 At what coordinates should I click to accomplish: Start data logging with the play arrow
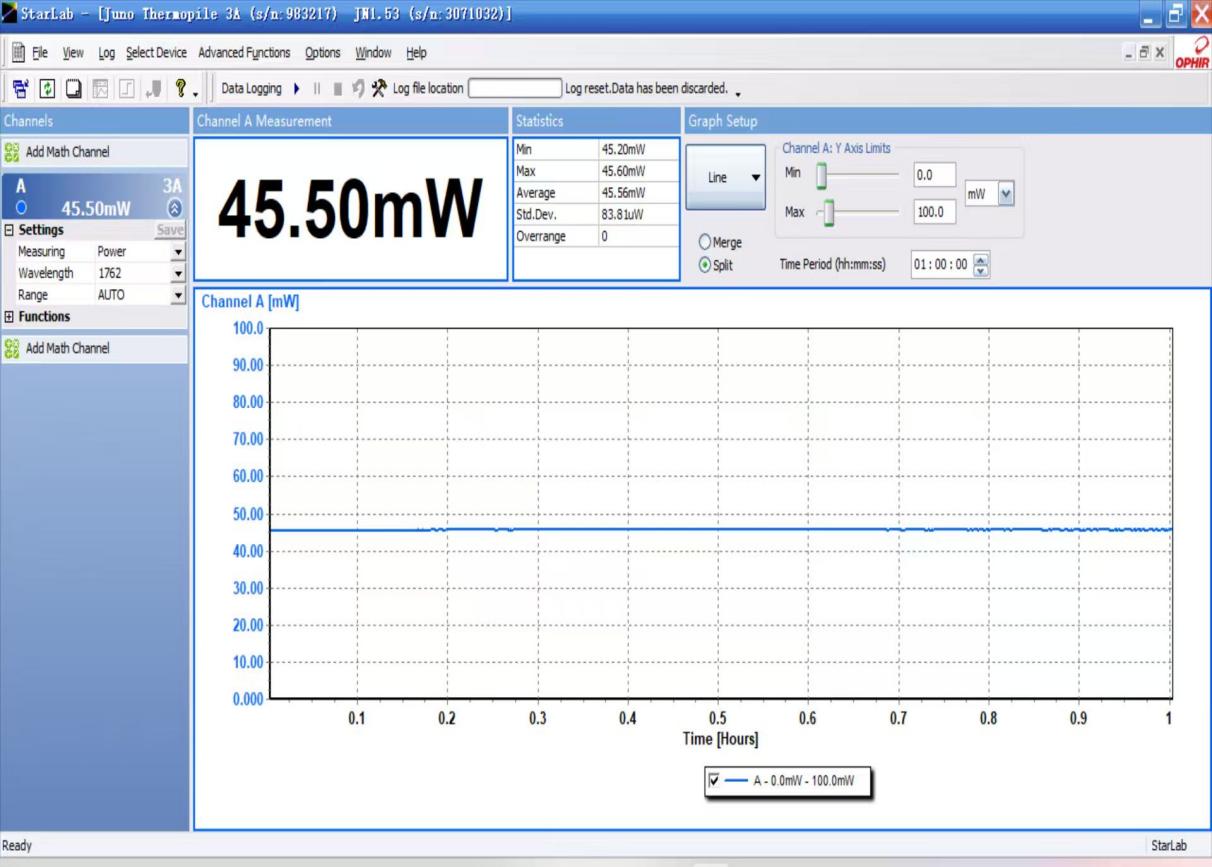[x=296, y=88]
